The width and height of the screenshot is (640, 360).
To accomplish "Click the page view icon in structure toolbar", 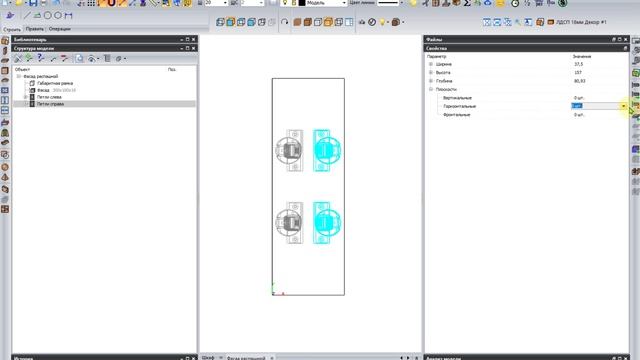I will [79, 58].
